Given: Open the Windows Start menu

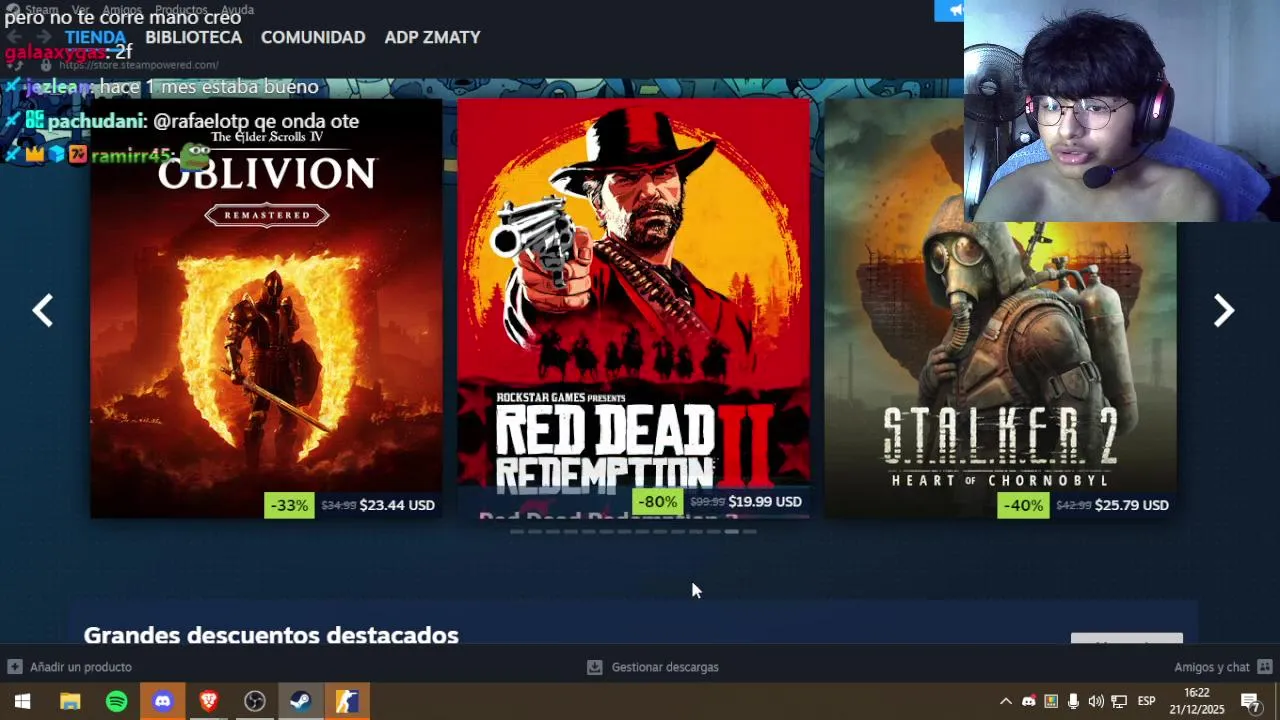Looking at the screenshot, I should (22, 701).
